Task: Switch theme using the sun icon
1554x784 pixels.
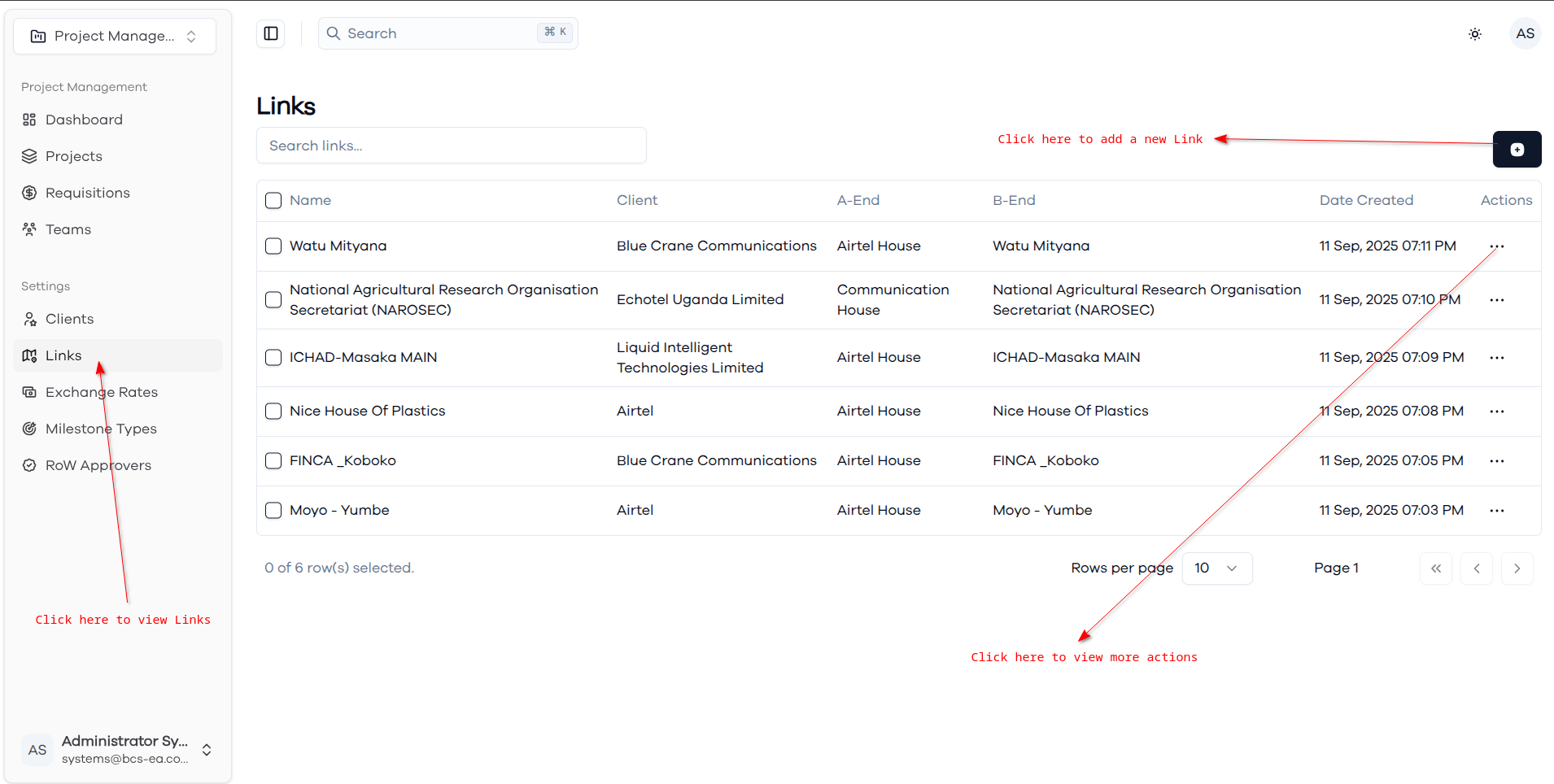Action: pos(1475,34)
